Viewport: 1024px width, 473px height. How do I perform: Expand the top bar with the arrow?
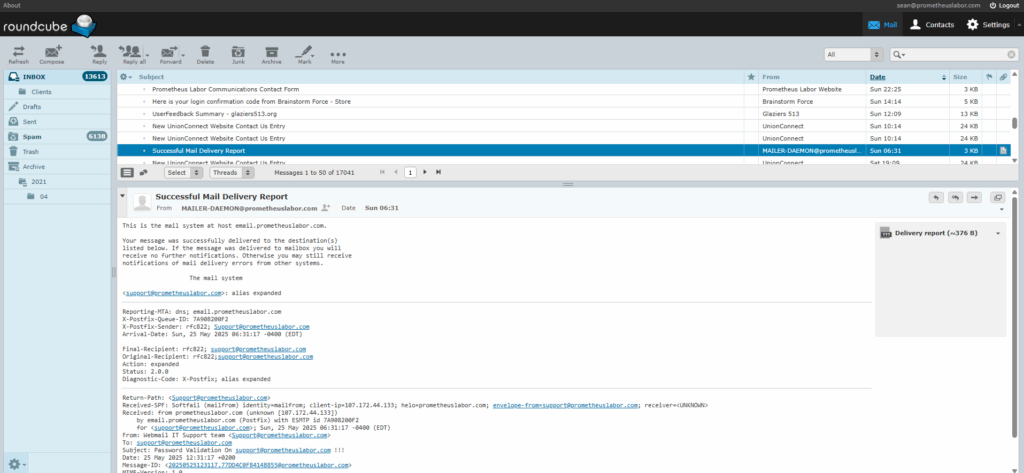[x=1020, y=24]
